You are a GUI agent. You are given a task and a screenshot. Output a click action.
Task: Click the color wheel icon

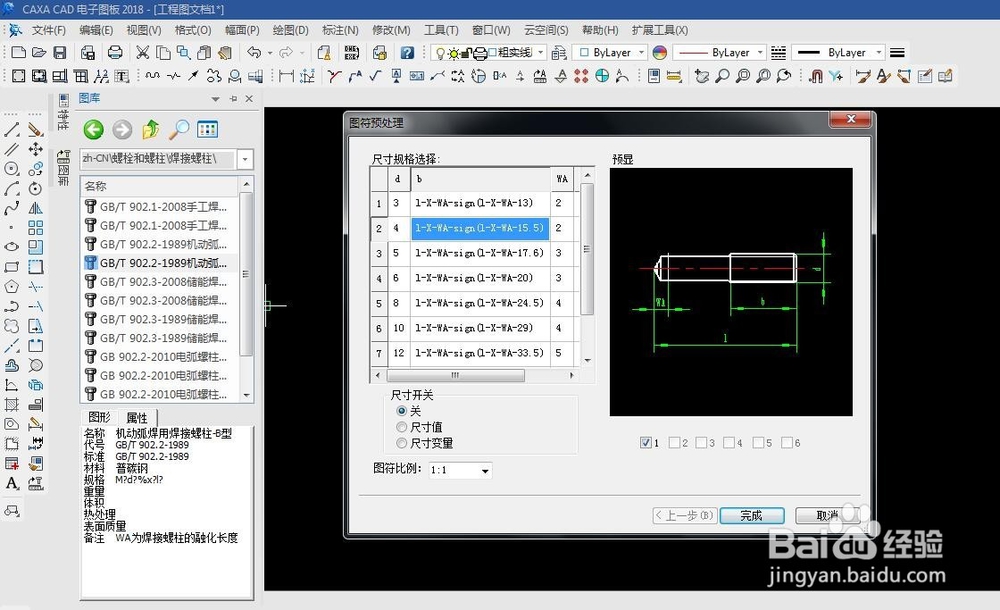point(659,52)
